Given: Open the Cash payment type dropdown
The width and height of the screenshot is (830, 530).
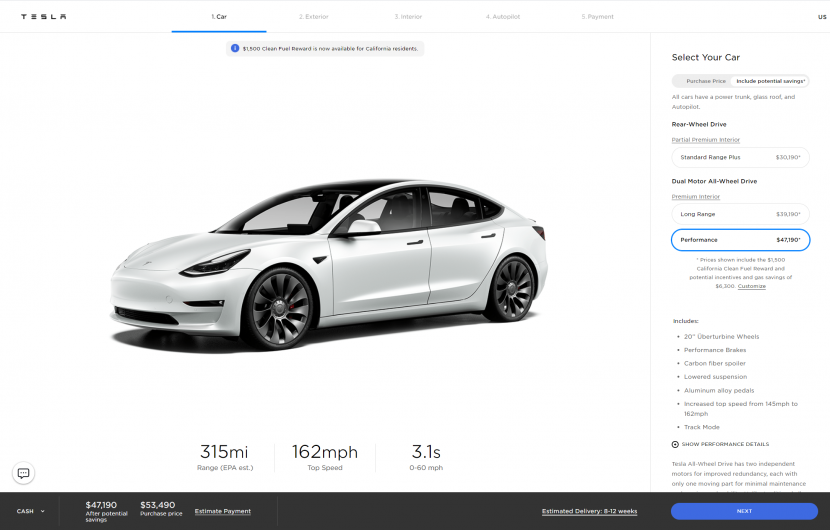Looking at the screenshot, I should pyautogui.click(x=31, y=511).
